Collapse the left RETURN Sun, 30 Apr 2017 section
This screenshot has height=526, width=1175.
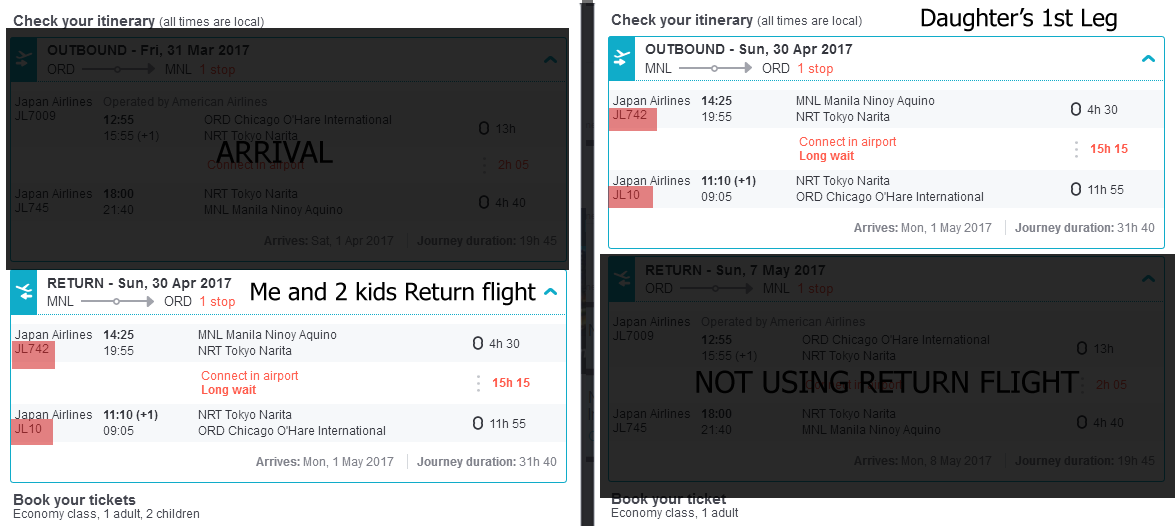click(x=550, y=291)
